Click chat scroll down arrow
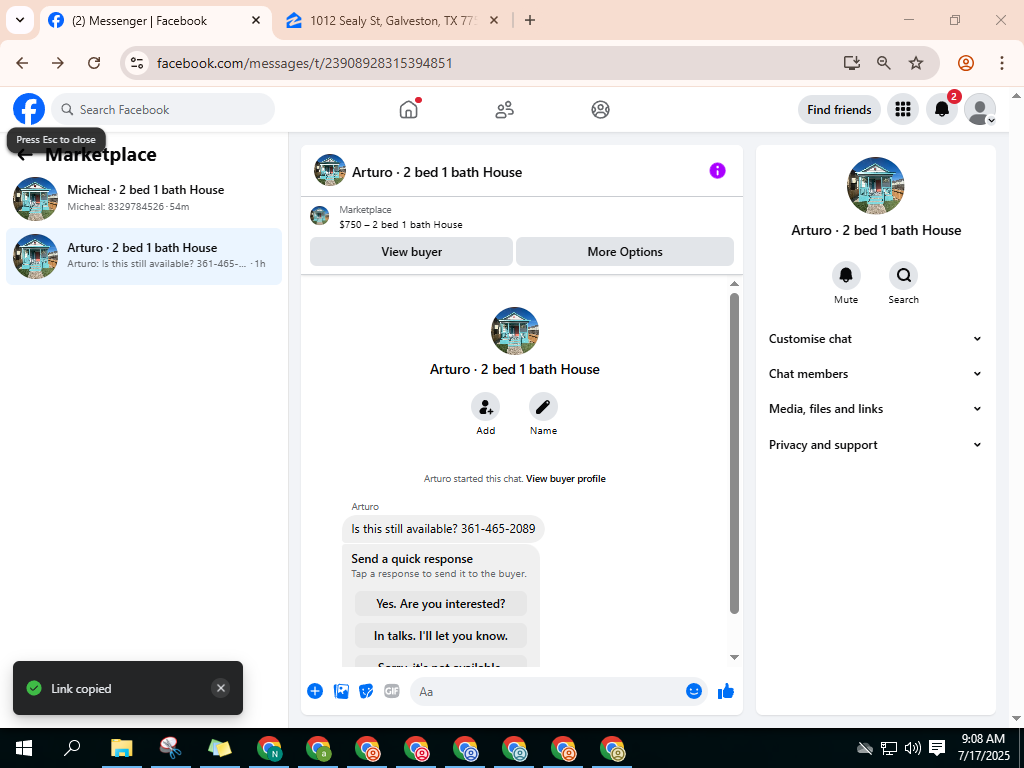The image size is (1024, 768). pos(734,657)
